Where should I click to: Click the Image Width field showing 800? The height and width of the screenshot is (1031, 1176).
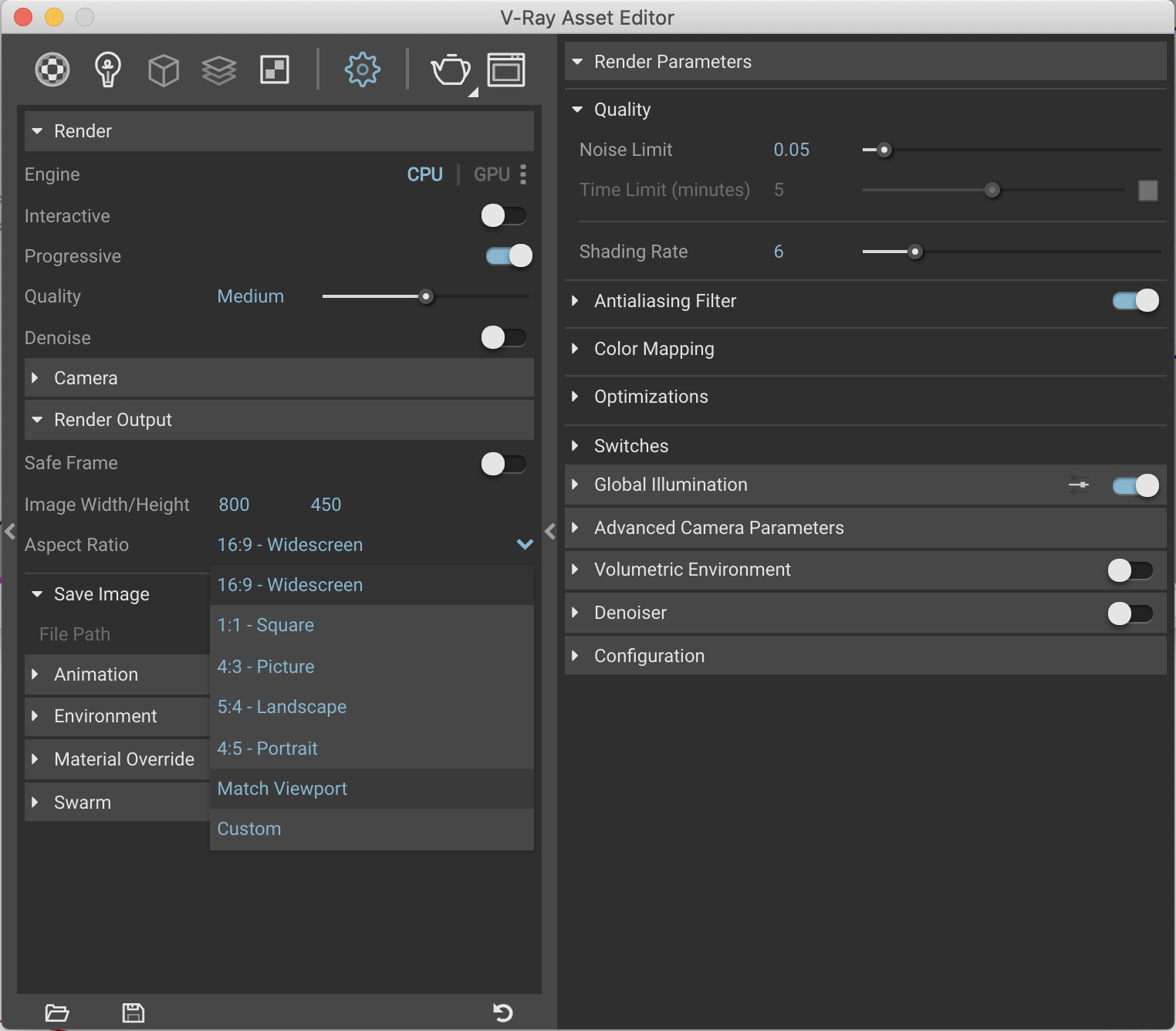point(233,505)
